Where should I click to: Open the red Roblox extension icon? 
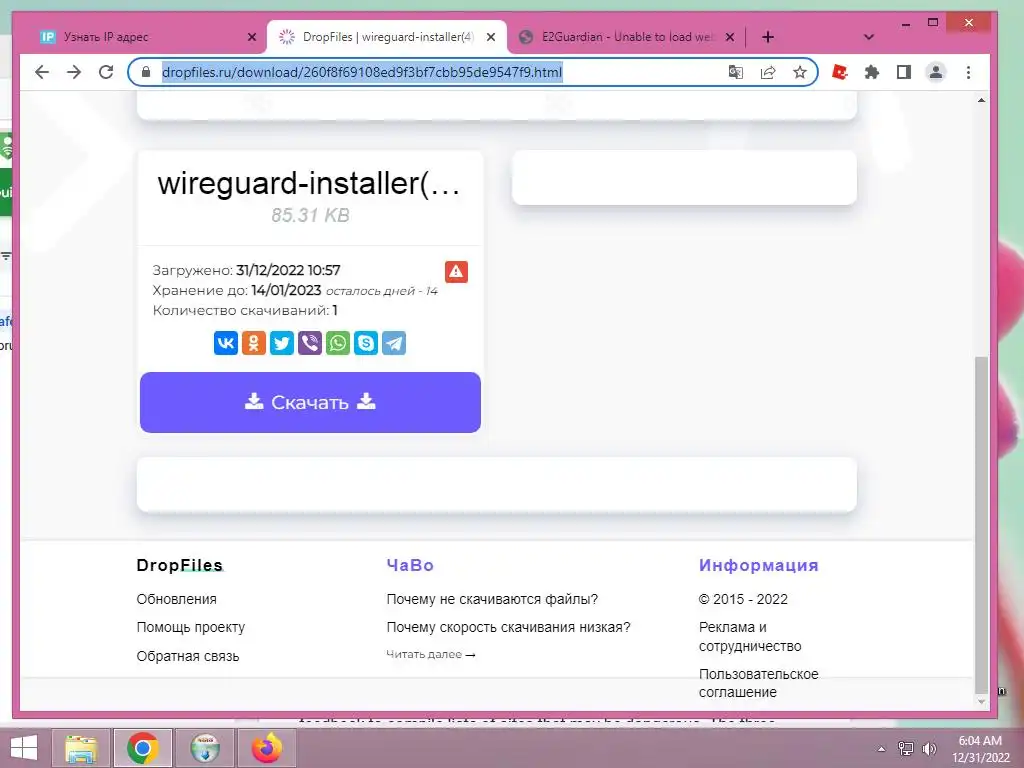click(840, 72)
